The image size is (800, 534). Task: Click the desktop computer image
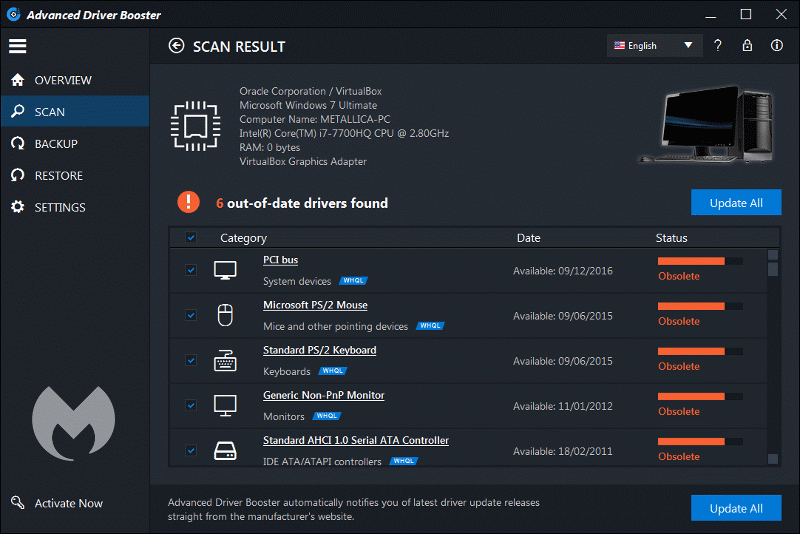tap(709, 124)
